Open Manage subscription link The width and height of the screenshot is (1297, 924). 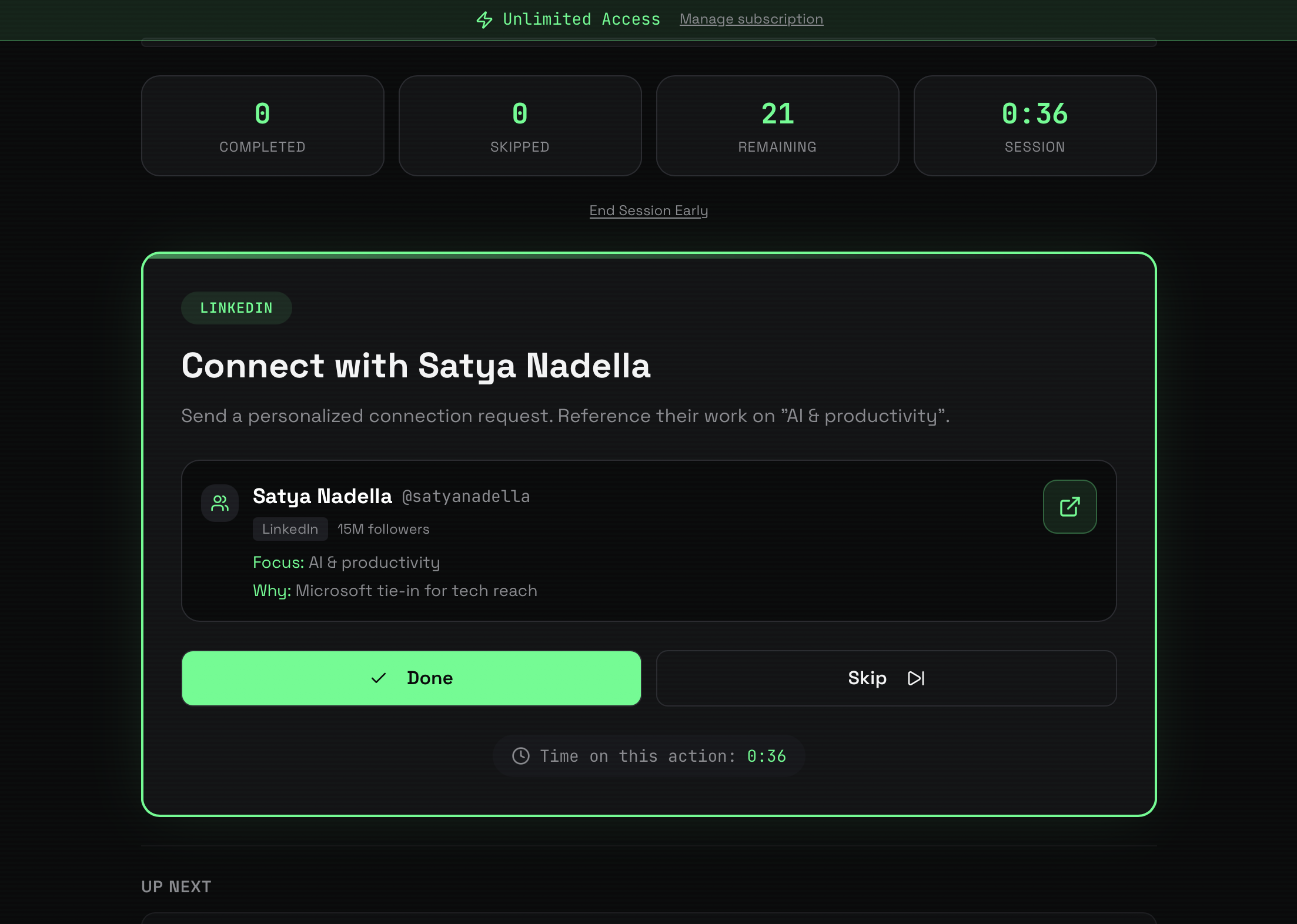751,19
